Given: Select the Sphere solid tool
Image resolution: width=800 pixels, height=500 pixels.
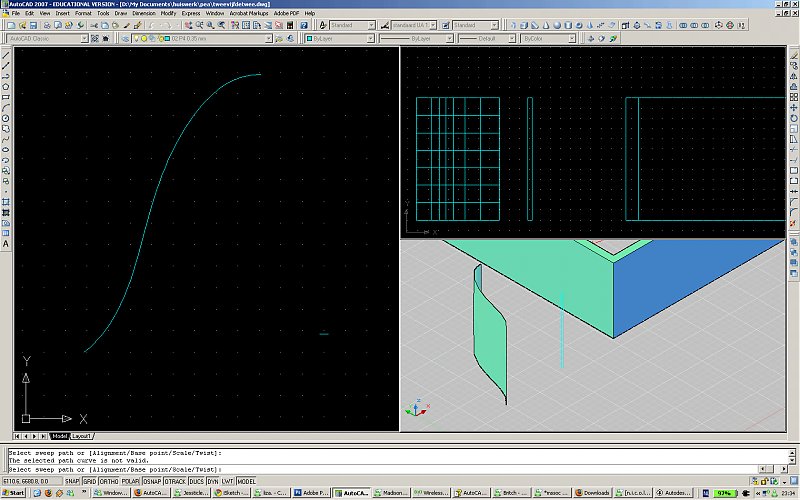Looking at the screenshot, I should (x=557, y=25).
